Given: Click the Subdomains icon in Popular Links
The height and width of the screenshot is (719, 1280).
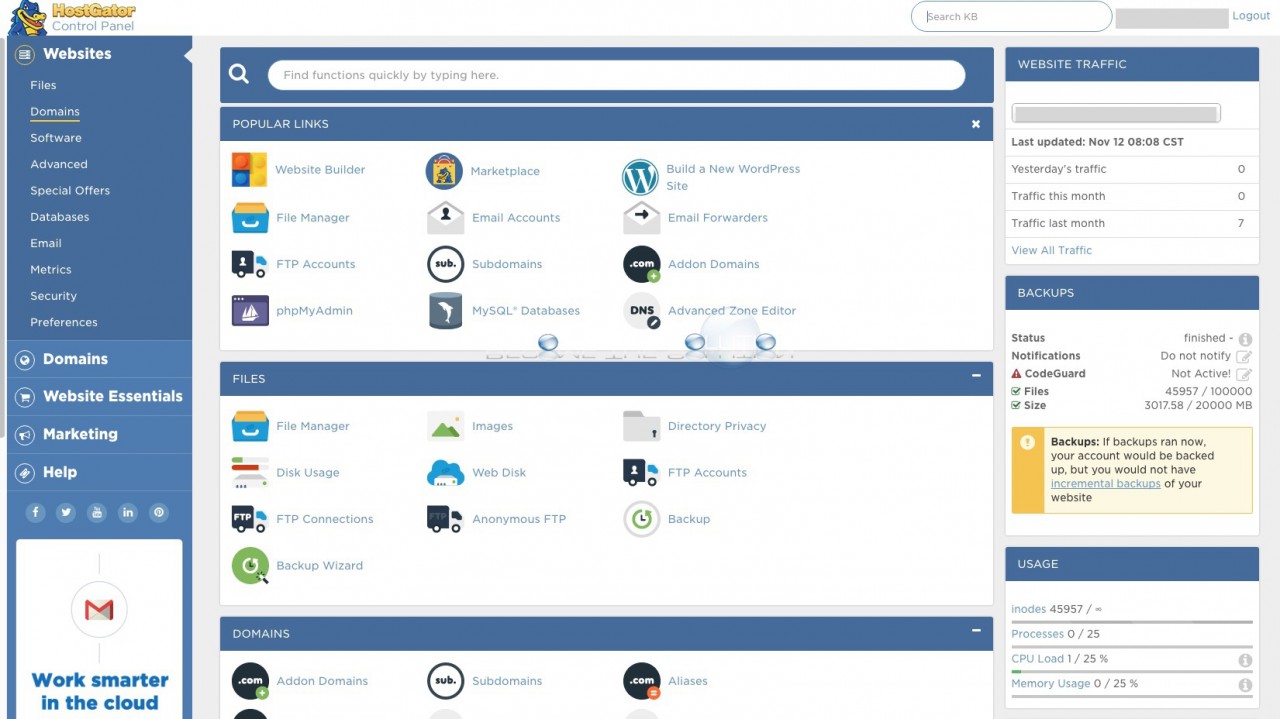Looking at the screenshot, I should (445, 264).
